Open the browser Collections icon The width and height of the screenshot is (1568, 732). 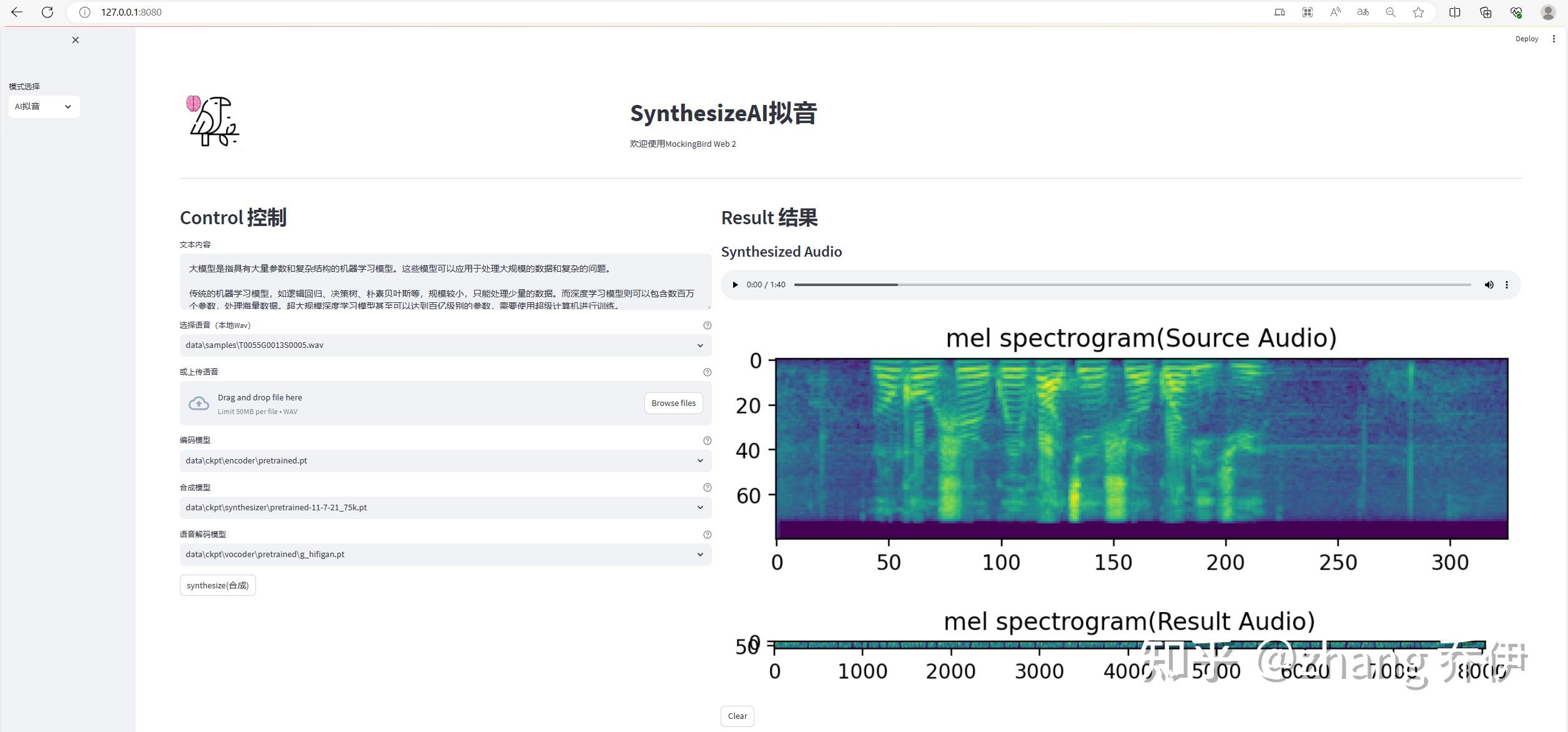tap(1484, 12)
